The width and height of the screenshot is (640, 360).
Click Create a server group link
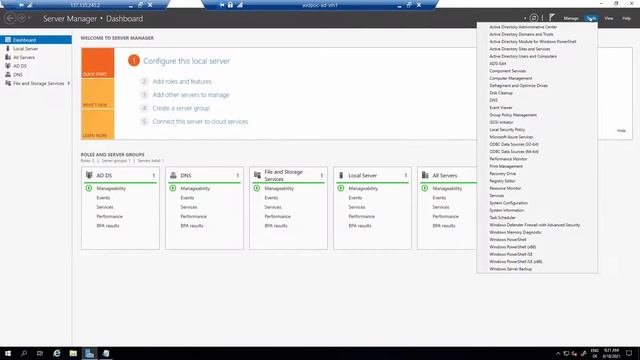tap(181, 108)
